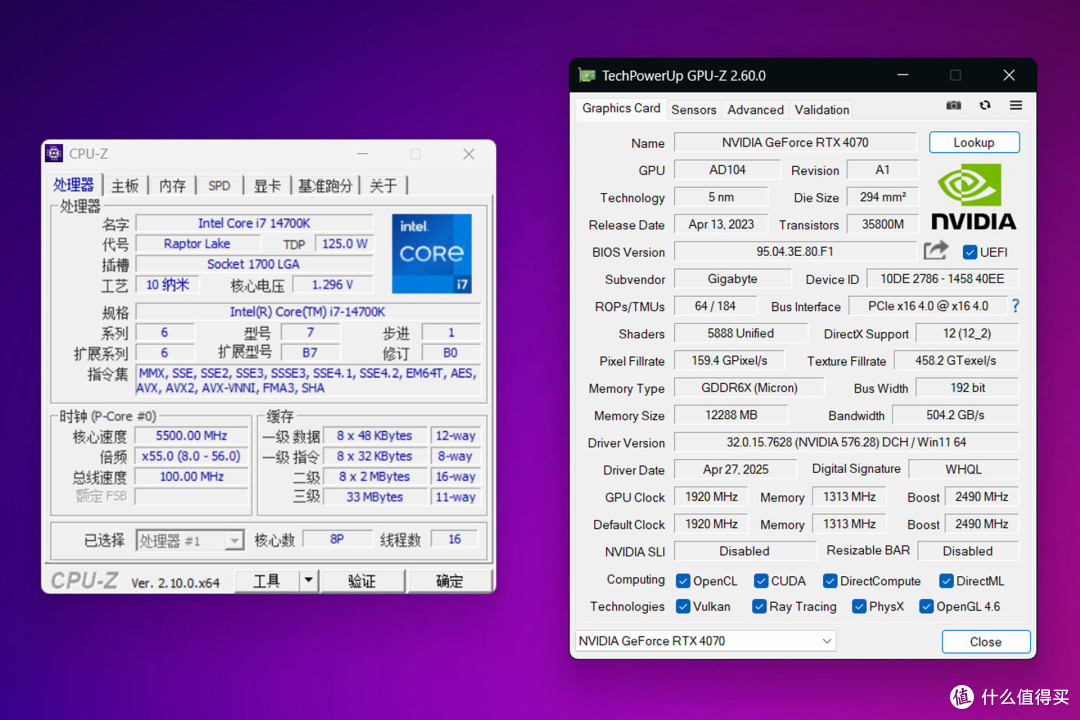Click the Close button in GPU-Z
1080x720 pixels.
pyautogui.click(x=986, y=641)
